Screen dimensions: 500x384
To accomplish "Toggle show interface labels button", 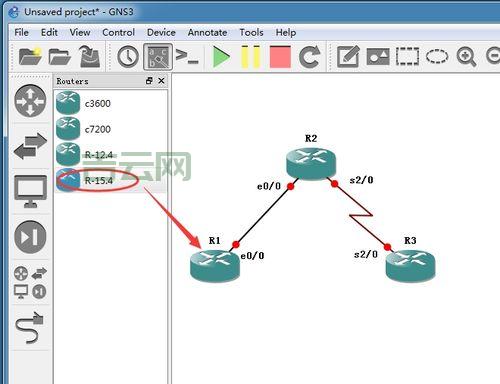I will click(x=158, y=57).
